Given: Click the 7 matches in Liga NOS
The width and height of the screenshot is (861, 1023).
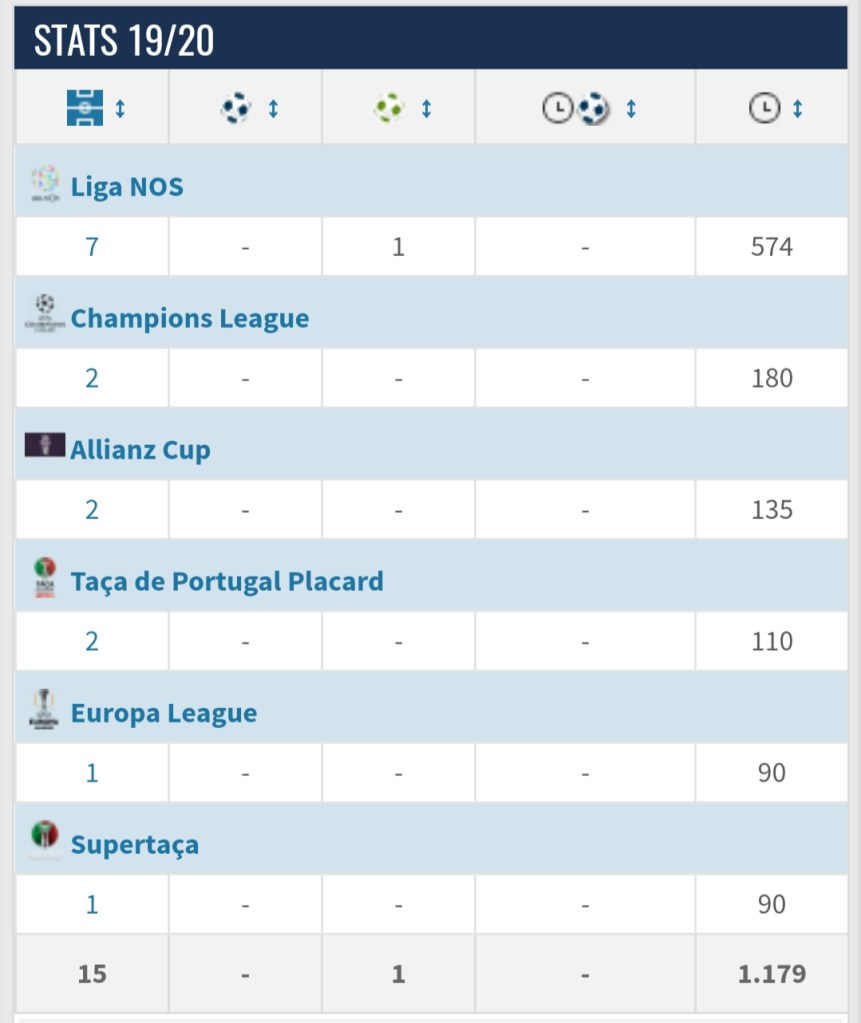Looking at the screenshot, I should pos(92,246).
